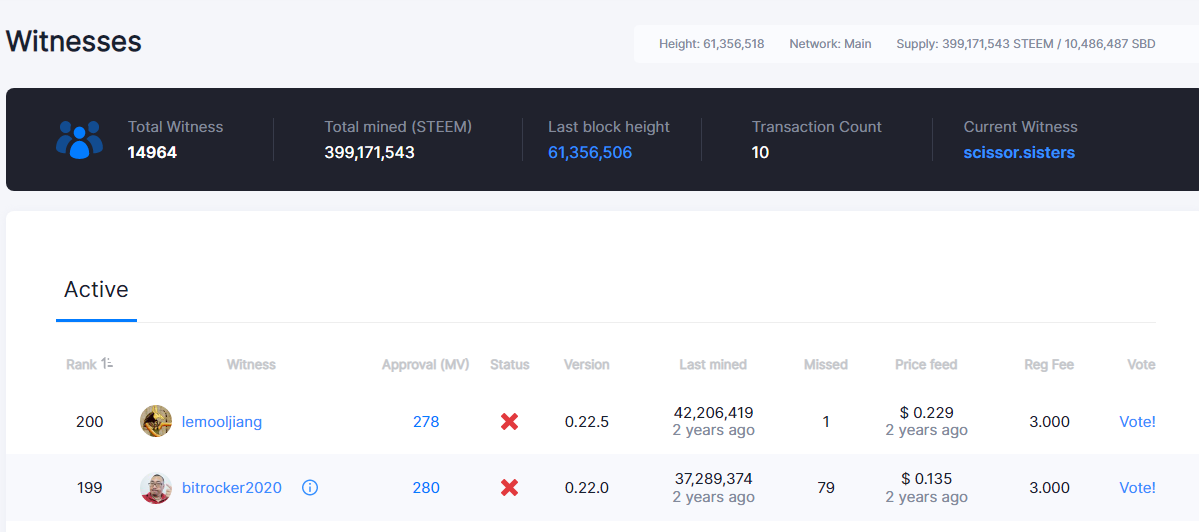Click the Supply STEEM / SBD text
The image size is (1199, 532).
(x=1025, y=44)
